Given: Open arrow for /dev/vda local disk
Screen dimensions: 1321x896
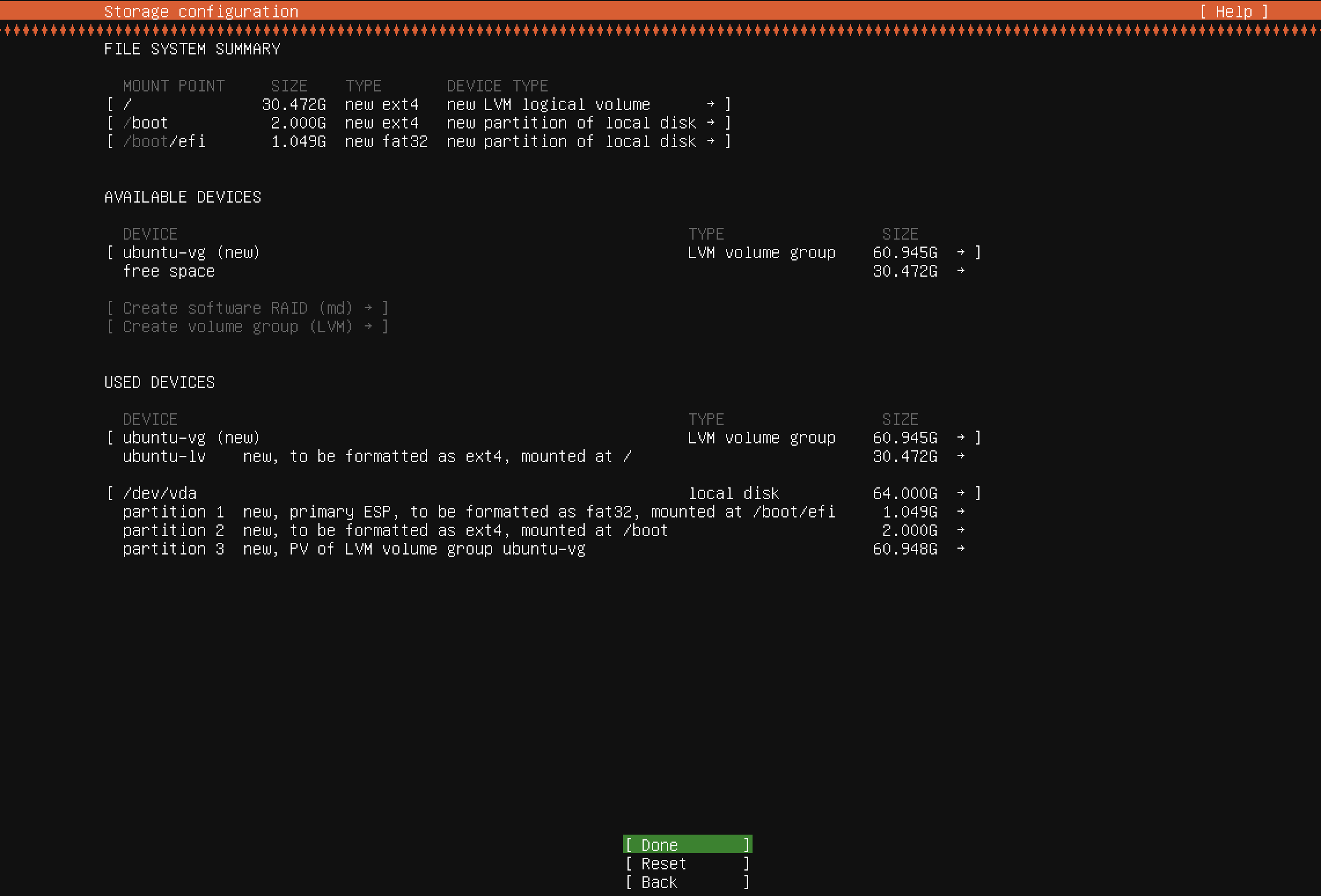Looking at the screenshot, I should coord(961,493).
